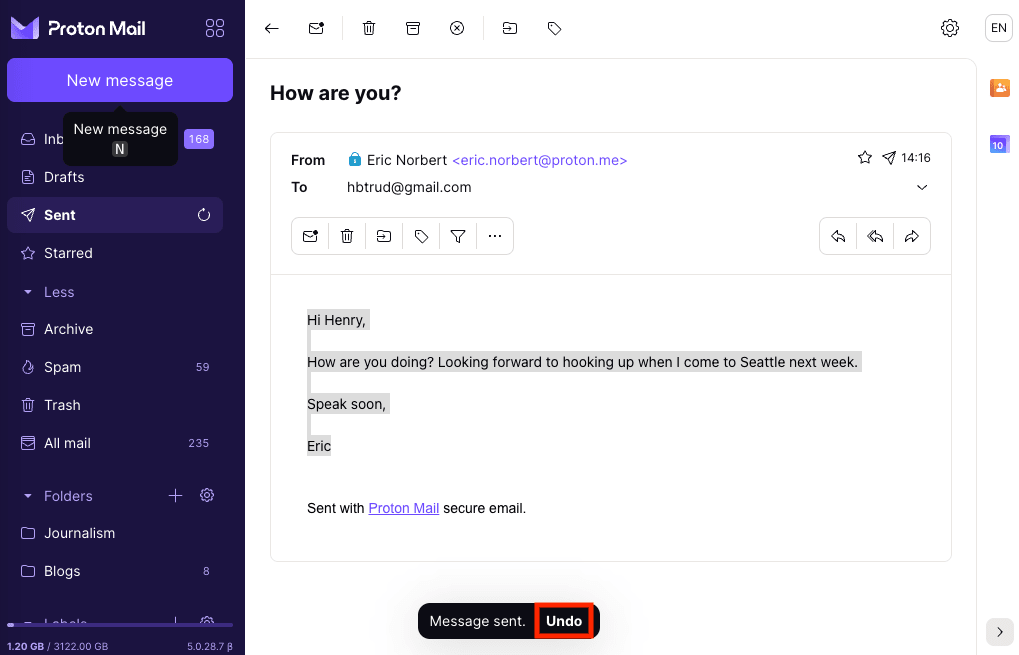Expand the message details chevron
Image resolution: width=1019 pixels, height=655 pixels.
[921, 187]
